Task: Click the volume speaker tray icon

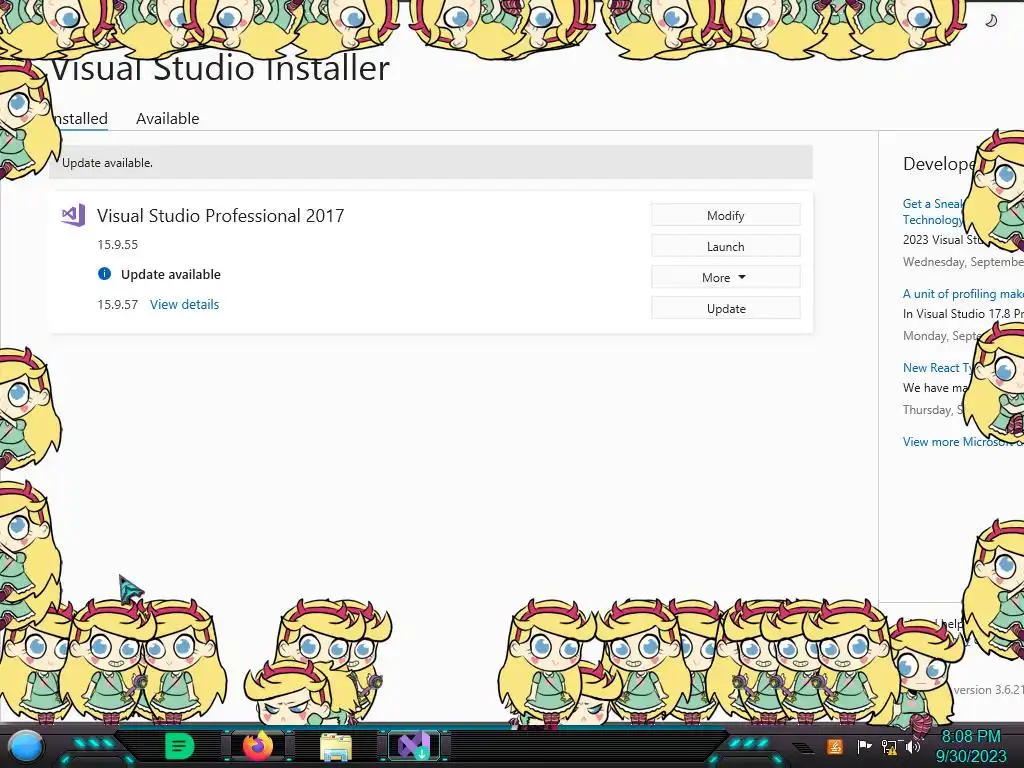Action: (912, 746)
